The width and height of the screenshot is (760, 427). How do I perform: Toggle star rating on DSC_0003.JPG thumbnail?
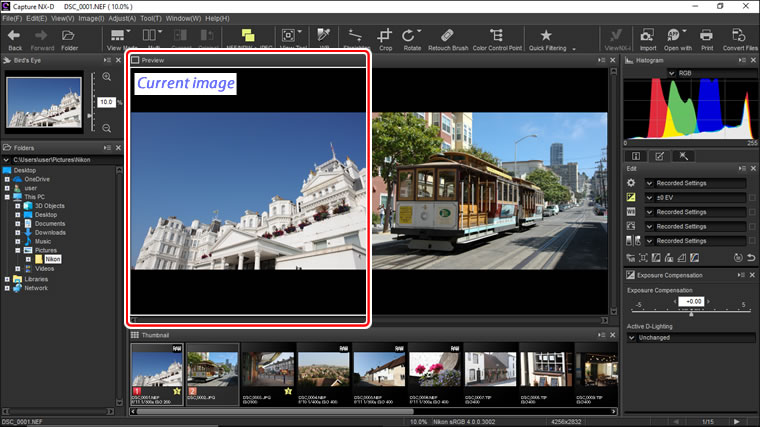[288, 391]
